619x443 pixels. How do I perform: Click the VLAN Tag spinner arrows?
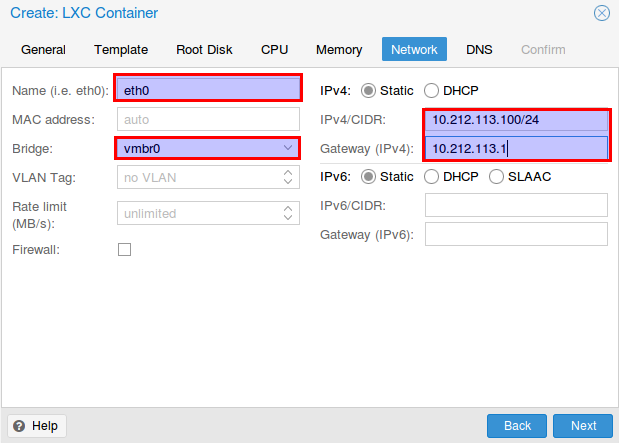(288, 177)
